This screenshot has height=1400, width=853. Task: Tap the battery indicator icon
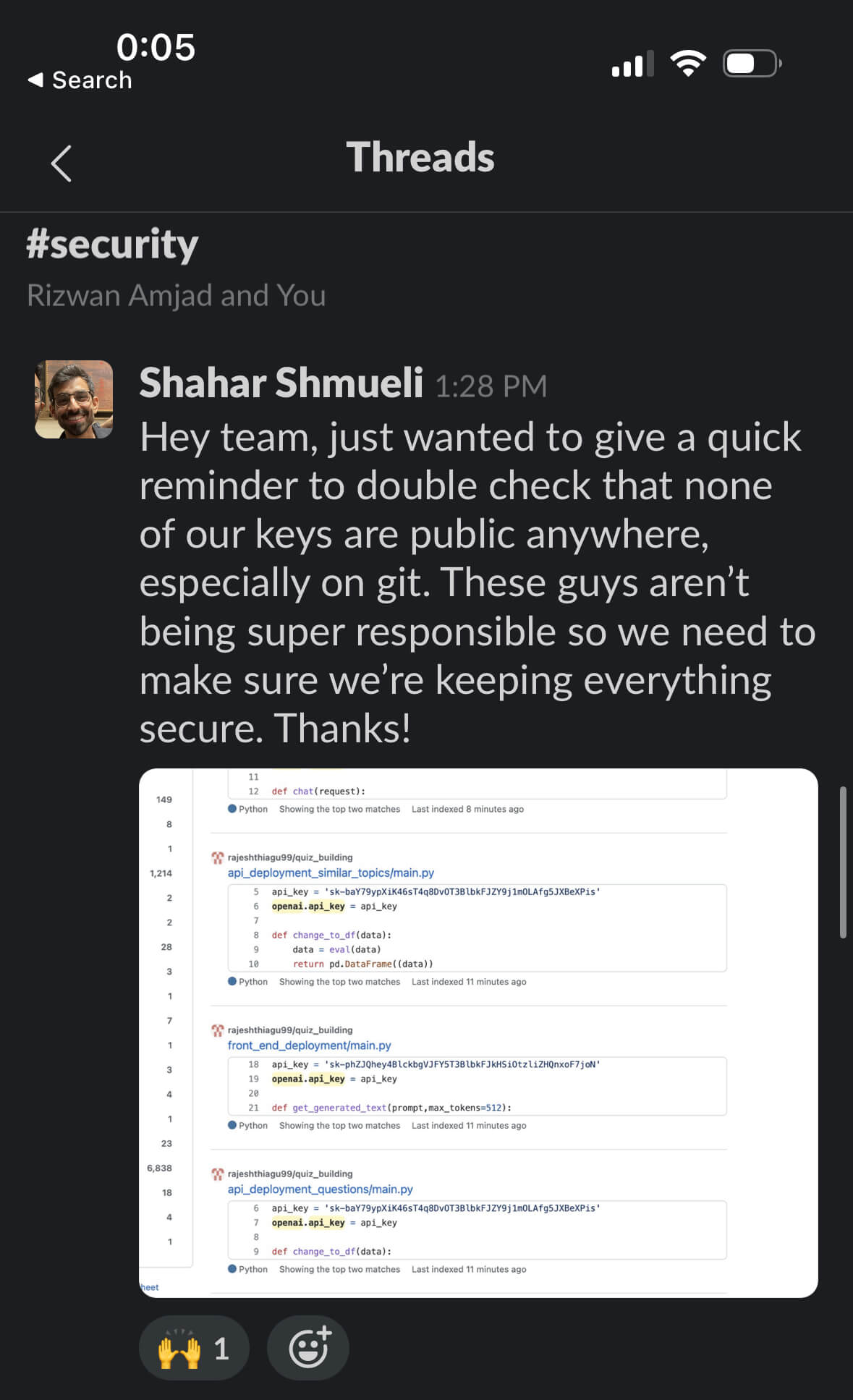[752, 64]
